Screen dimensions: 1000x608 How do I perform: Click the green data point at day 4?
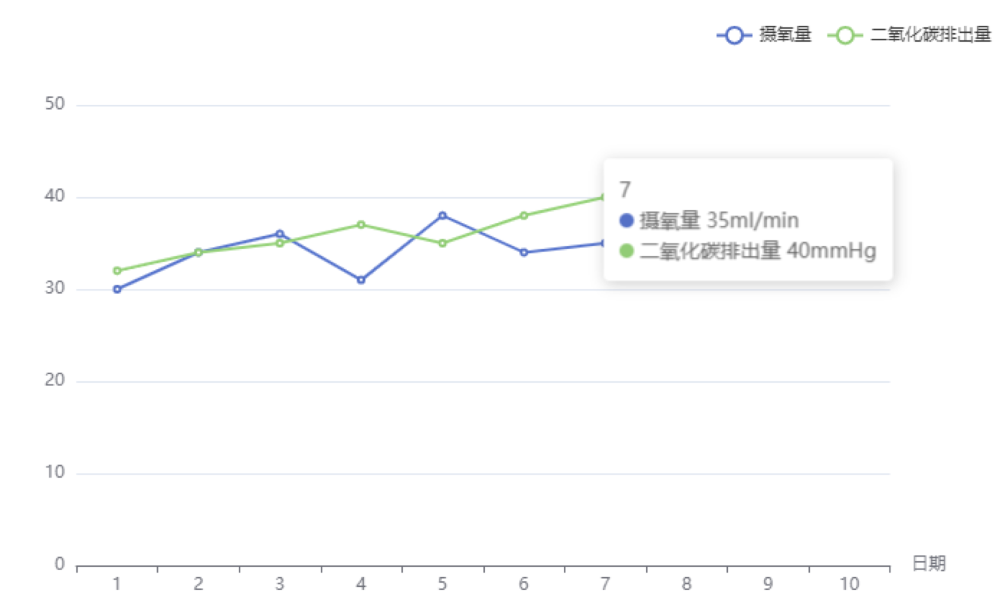point(361,224)
